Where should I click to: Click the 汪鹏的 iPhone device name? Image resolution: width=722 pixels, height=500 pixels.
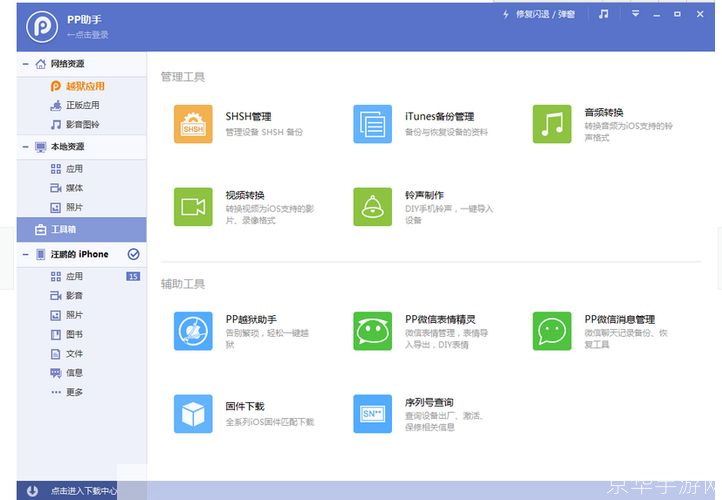pos(79,254)
